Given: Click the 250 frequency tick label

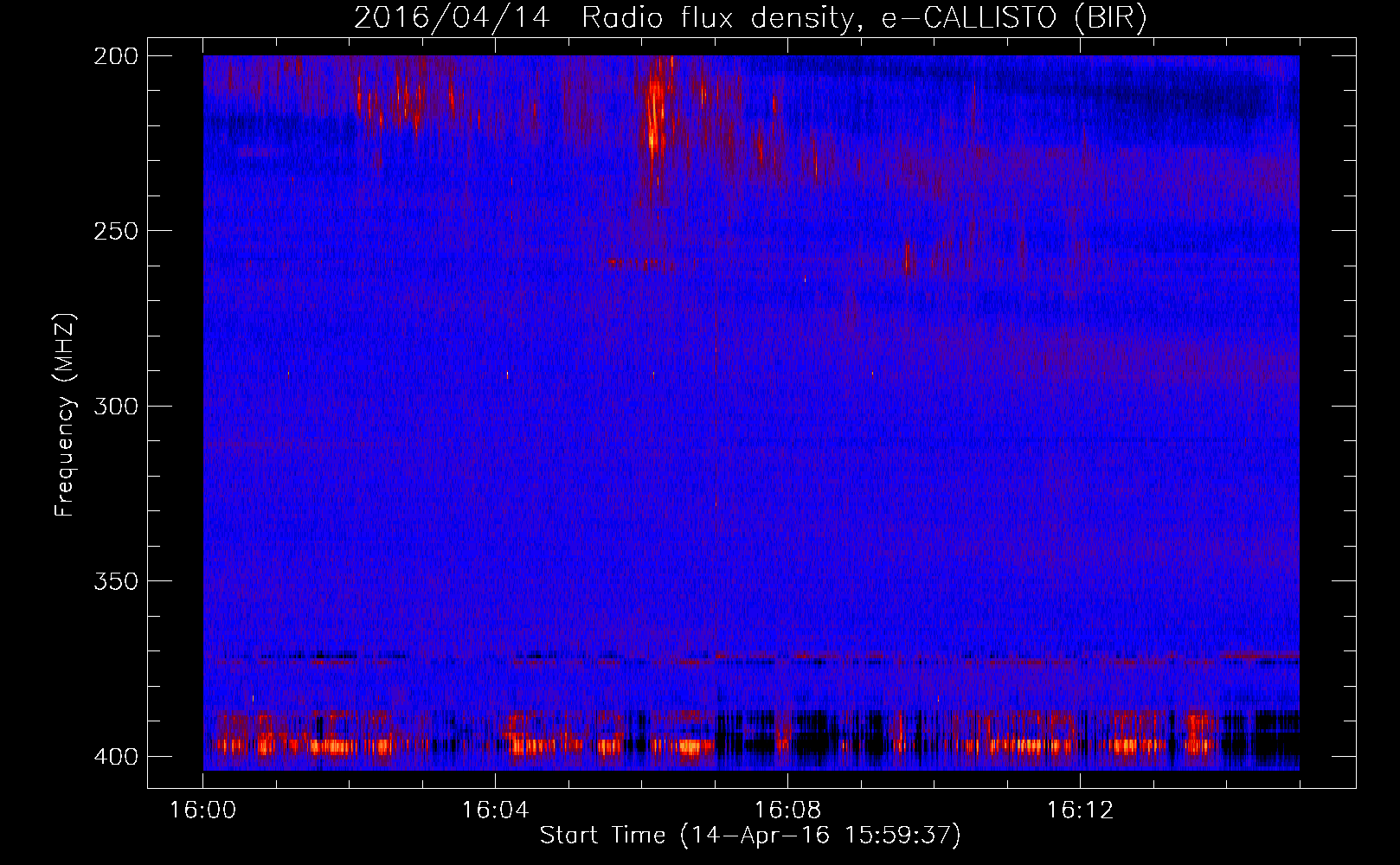Looking at the screenshot, I should 115,231.
